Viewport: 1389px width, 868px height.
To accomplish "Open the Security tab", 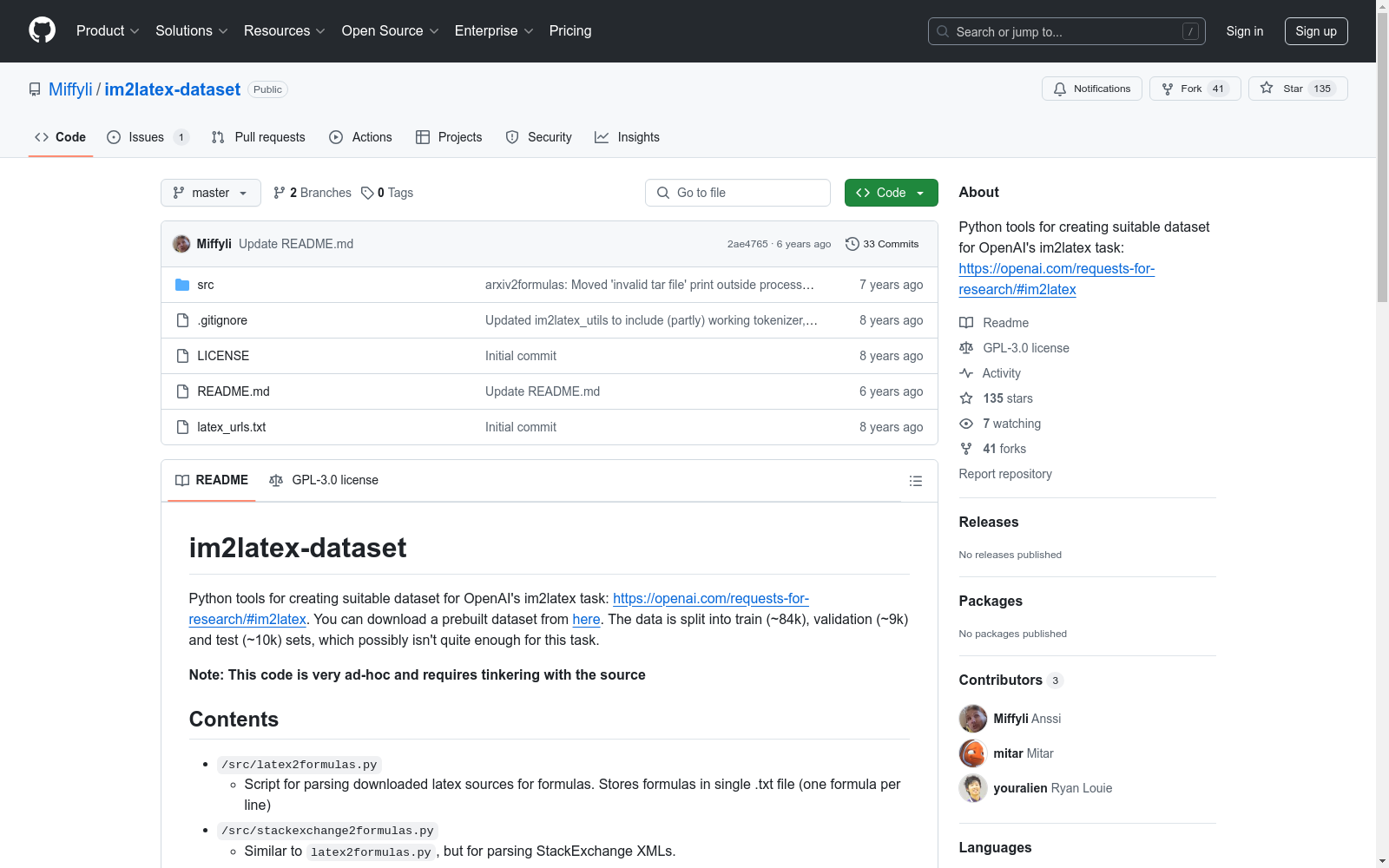I will coord(539,137).
